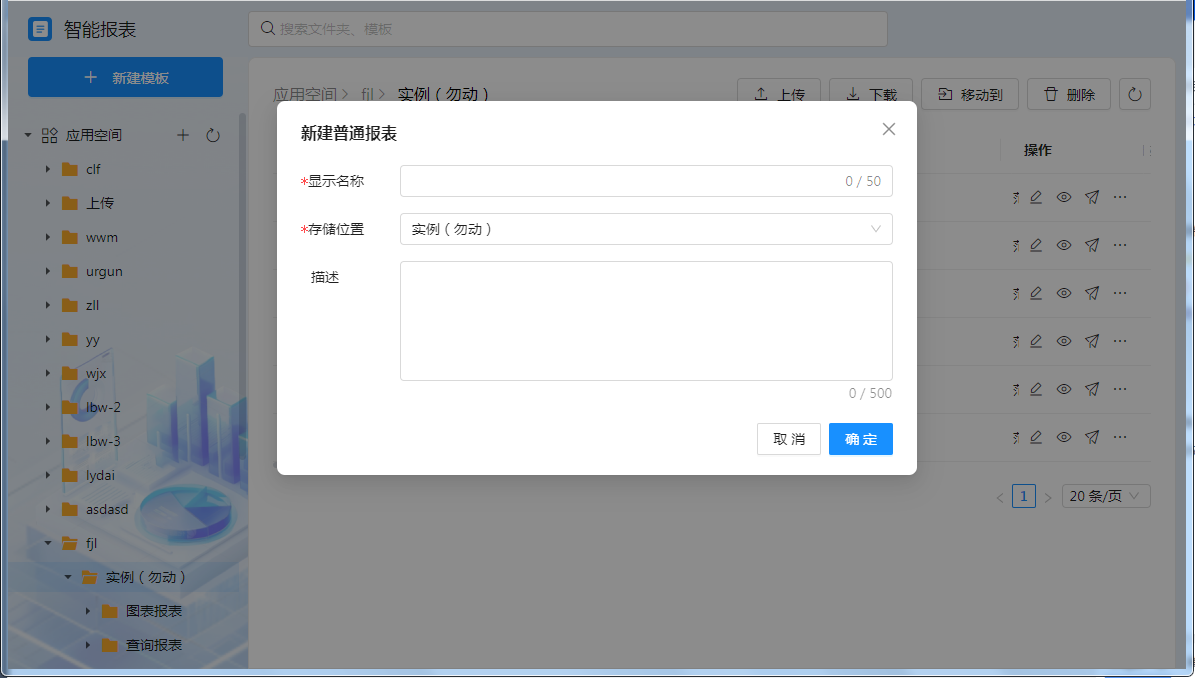Screen dimensions: 1195x678
Task: Close the 新建普通报表 dialog with X
Action: [888, 129]
